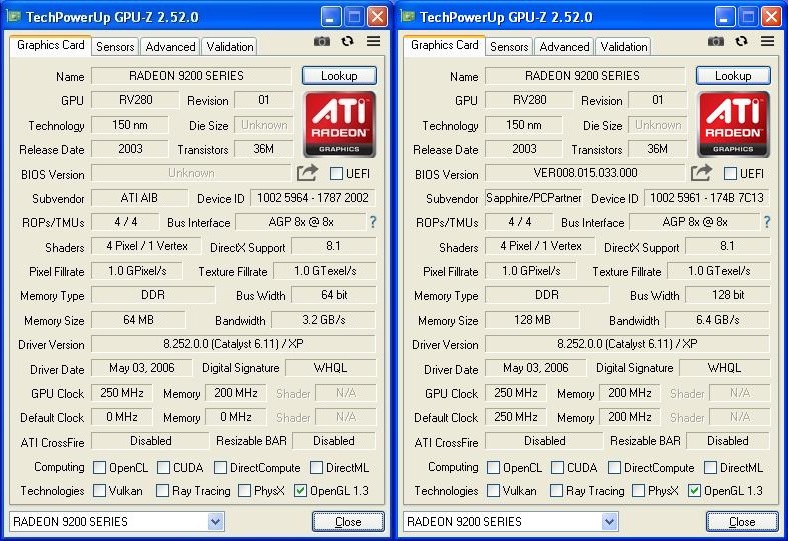Switch to Validation tab in right window
788x541 pixels.
pyautogui.click(x=624, y=47)
